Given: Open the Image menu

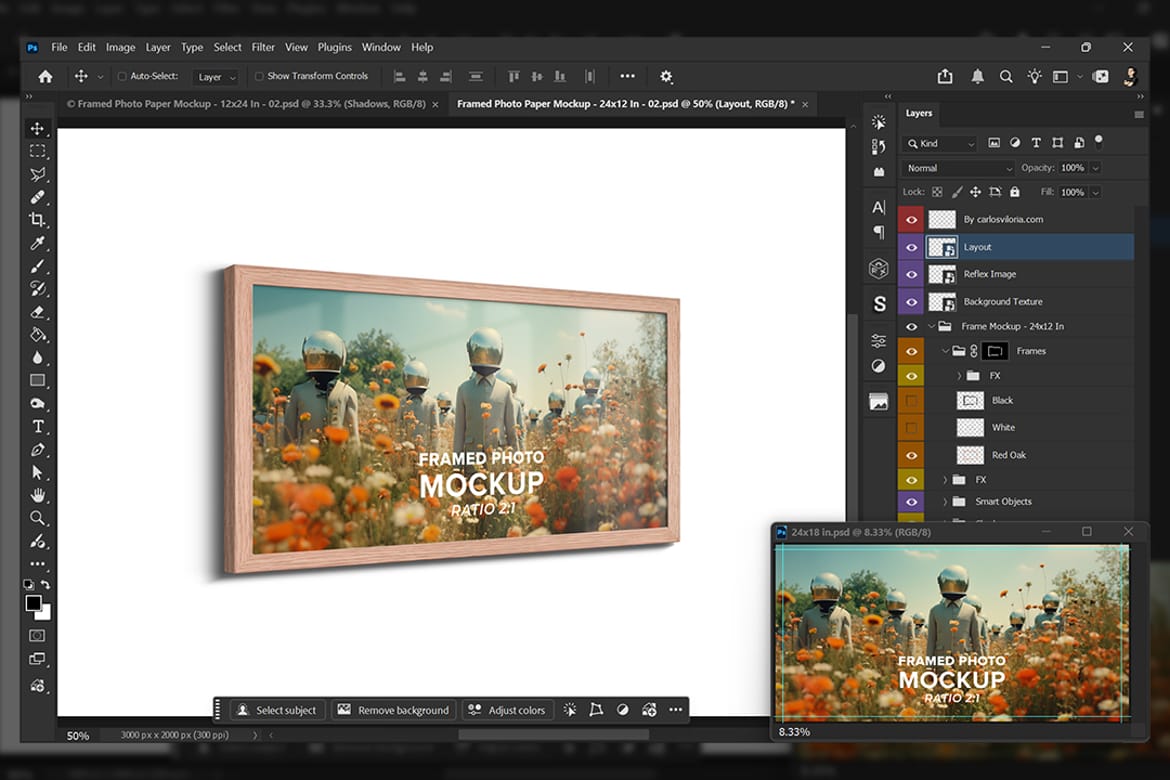Looking at the screenshot, I should tap(120, 47).
